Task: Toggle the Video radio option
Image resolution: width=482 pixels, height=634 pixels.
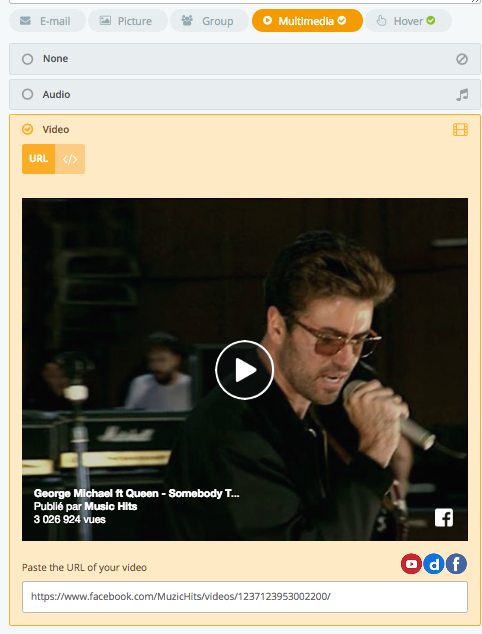Action: click(x=27, y=129)
